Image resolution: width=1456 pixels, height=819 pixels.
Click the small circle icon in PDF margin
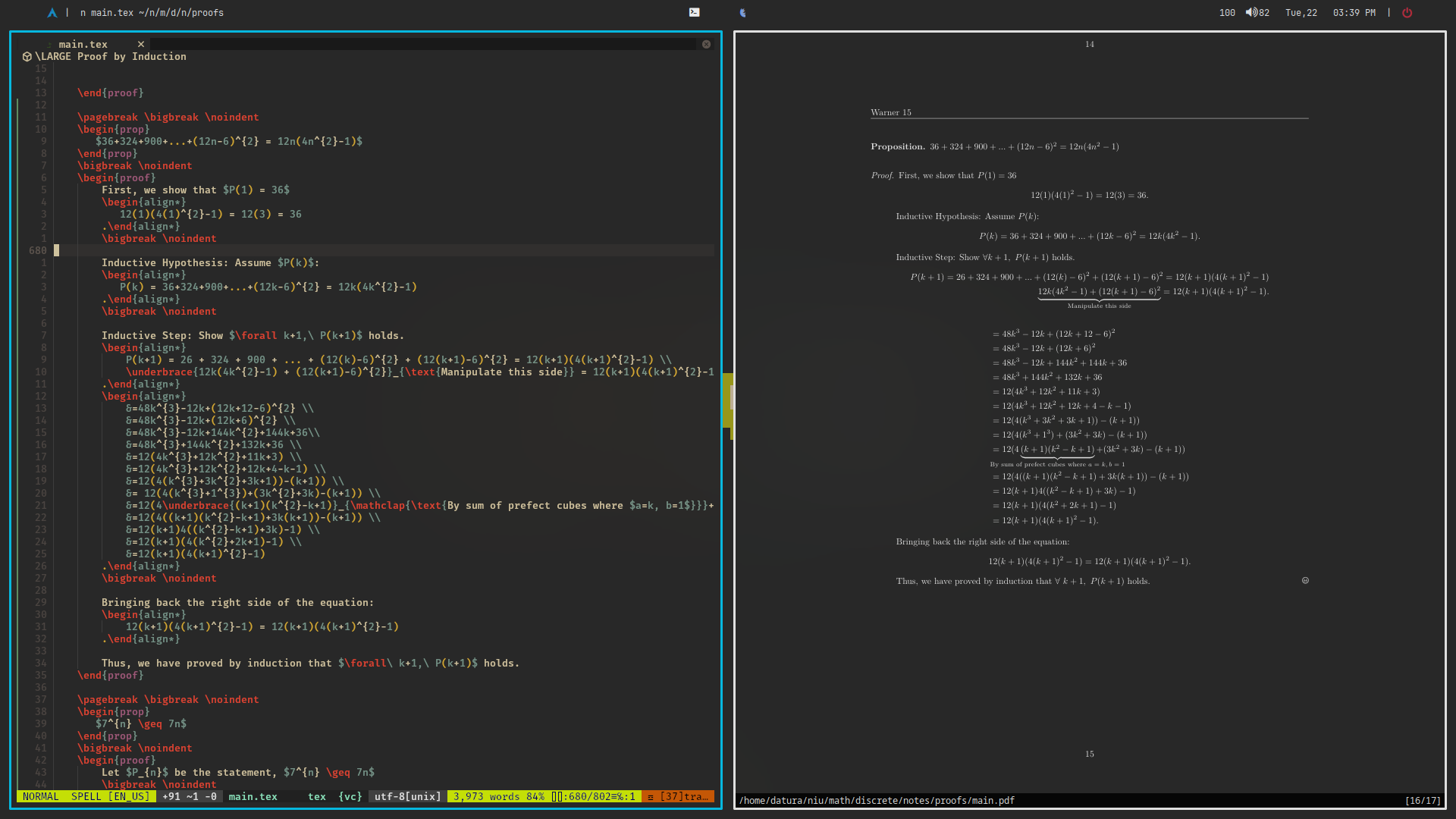(x=1305, y=581)
